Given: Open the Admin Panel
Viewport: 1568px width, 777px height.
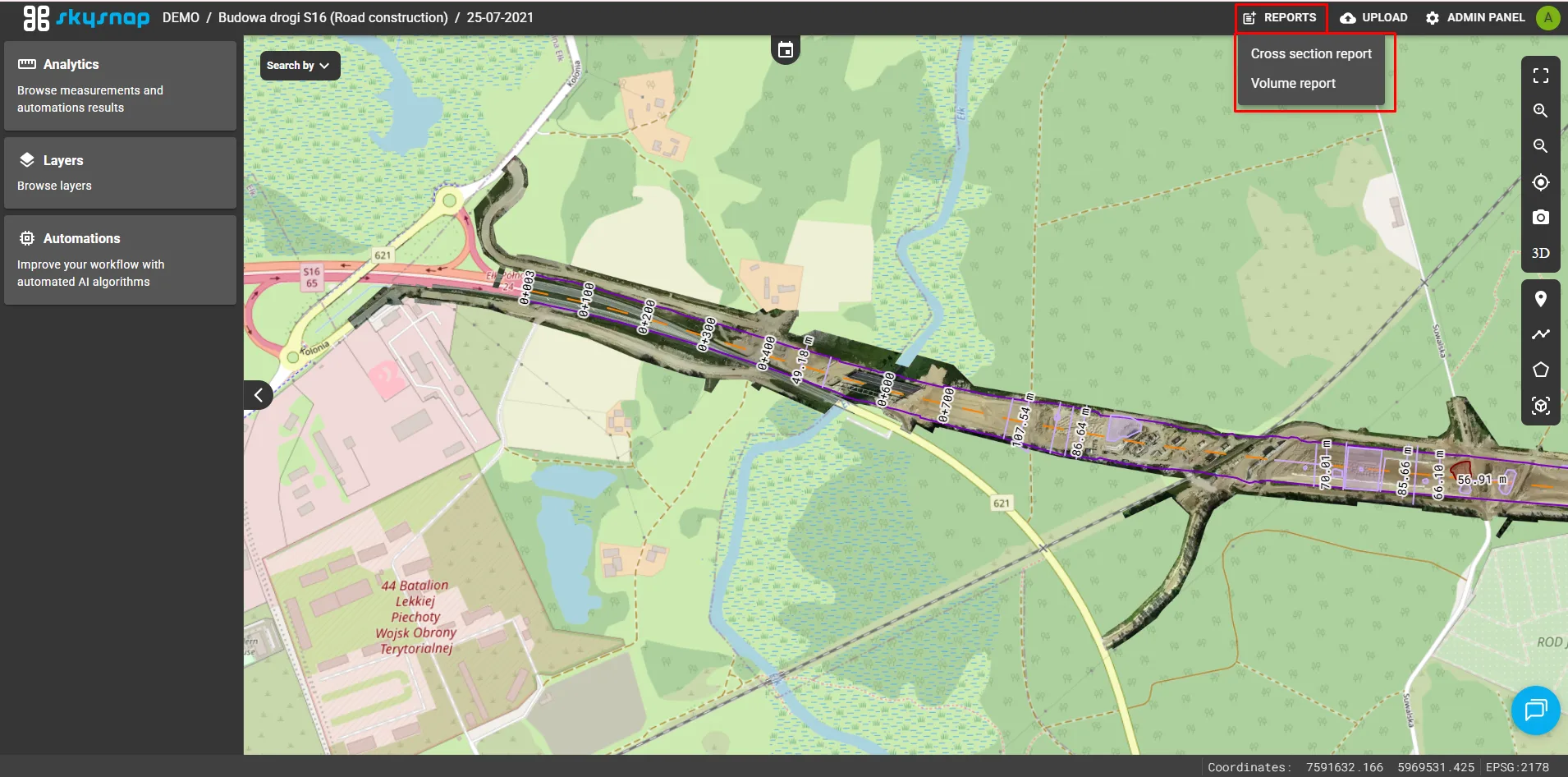Looking at the screenshot, I should tap(1475, 17).
